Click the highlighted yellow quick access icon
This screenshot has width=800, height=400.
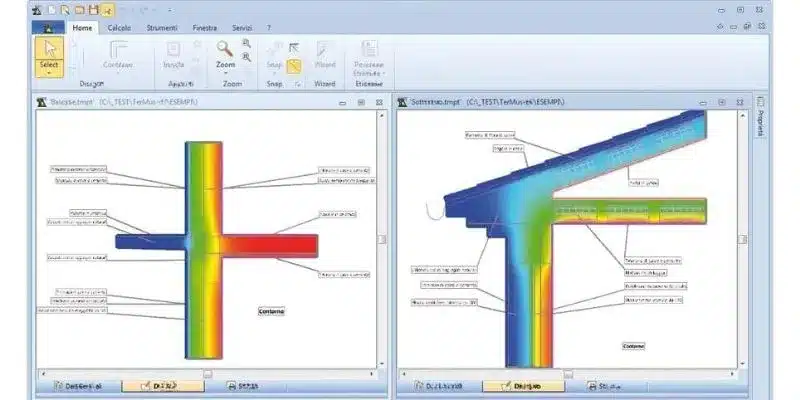click(107, 9)
